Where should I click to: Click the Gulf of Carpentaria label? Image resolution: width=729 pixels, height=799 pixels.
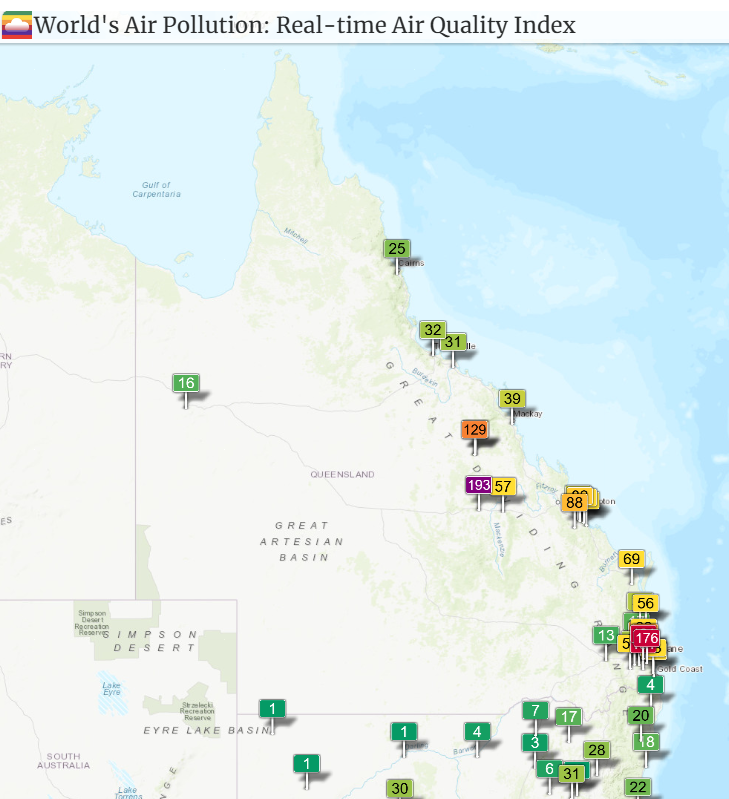pos(156,190)
